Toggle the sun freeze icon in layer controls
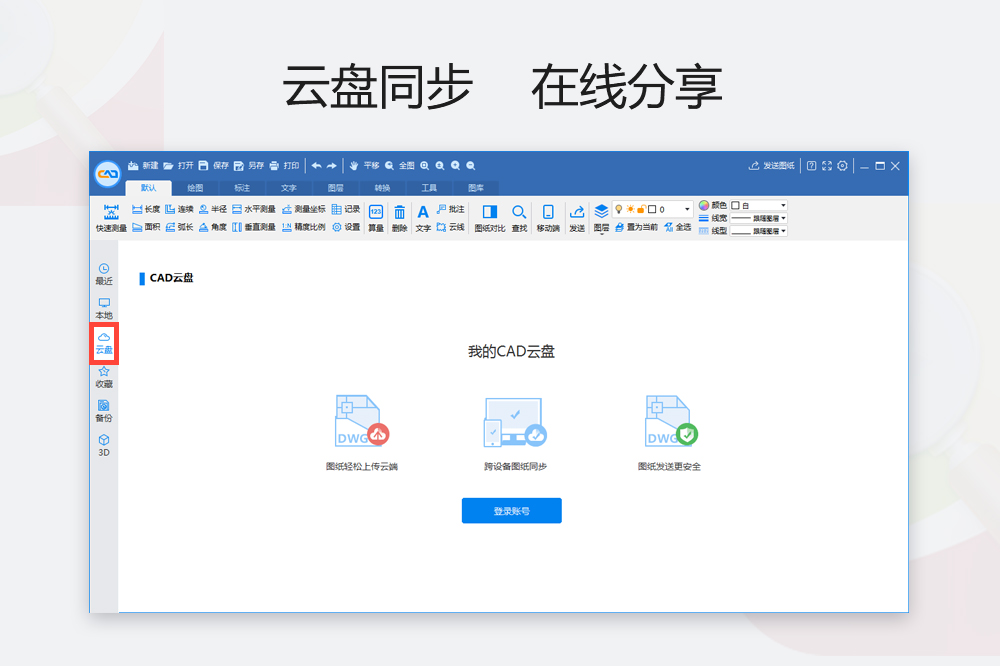Screen dimensions: 1000x666 pos(630,208)
